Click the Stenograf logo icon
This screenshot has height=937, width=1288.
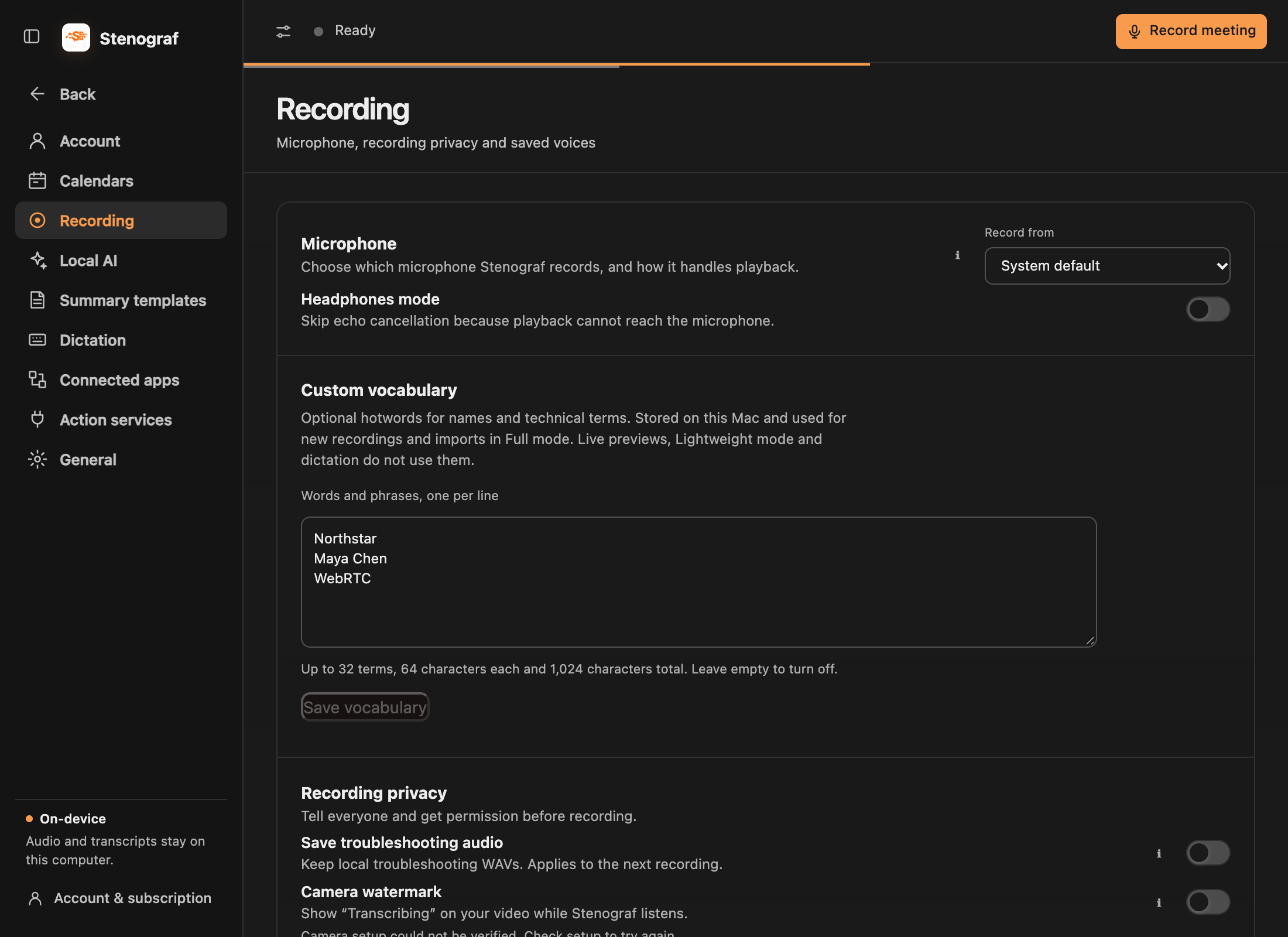[76, 37]
